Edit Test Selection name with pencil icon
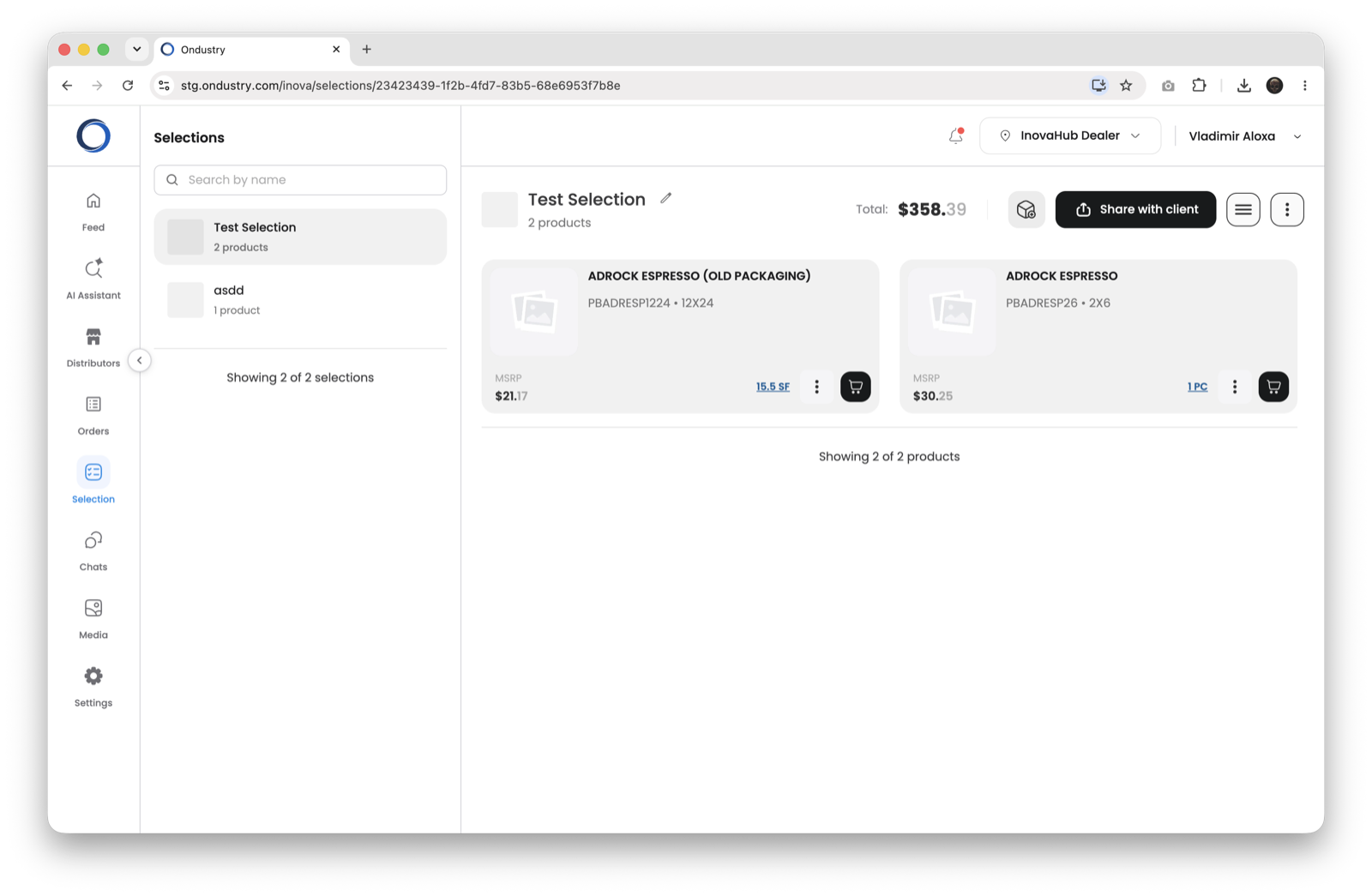 [x=666, y=198]
